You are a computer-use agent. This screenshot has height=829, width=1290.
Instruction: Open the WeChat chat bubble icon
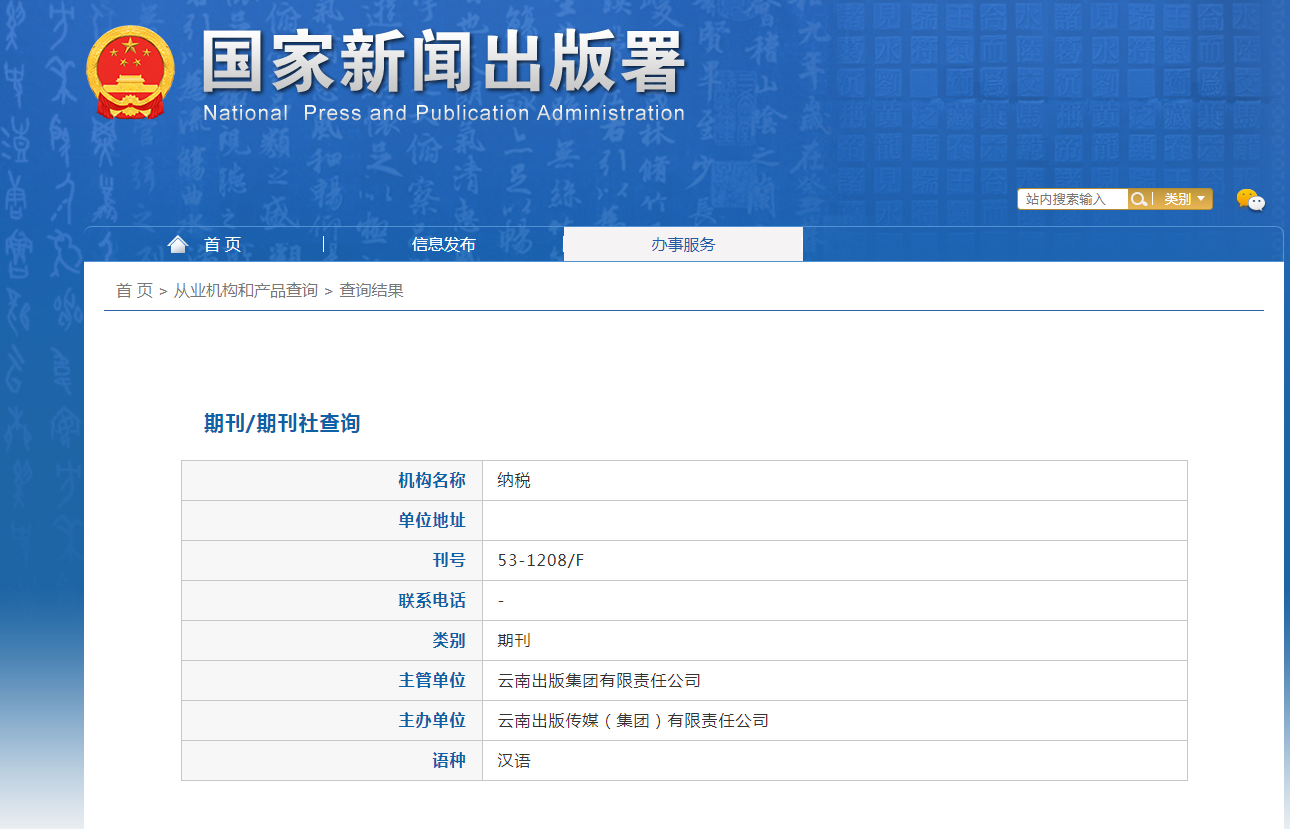[1250, 200]
